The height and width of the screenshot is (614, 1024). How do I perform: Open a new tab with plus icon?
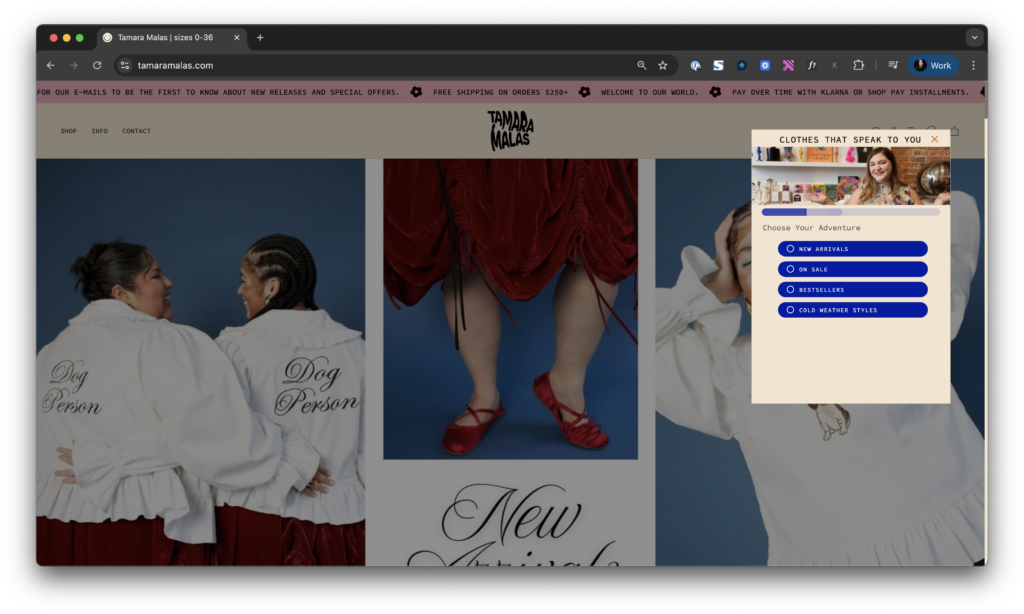click(260, 37)
